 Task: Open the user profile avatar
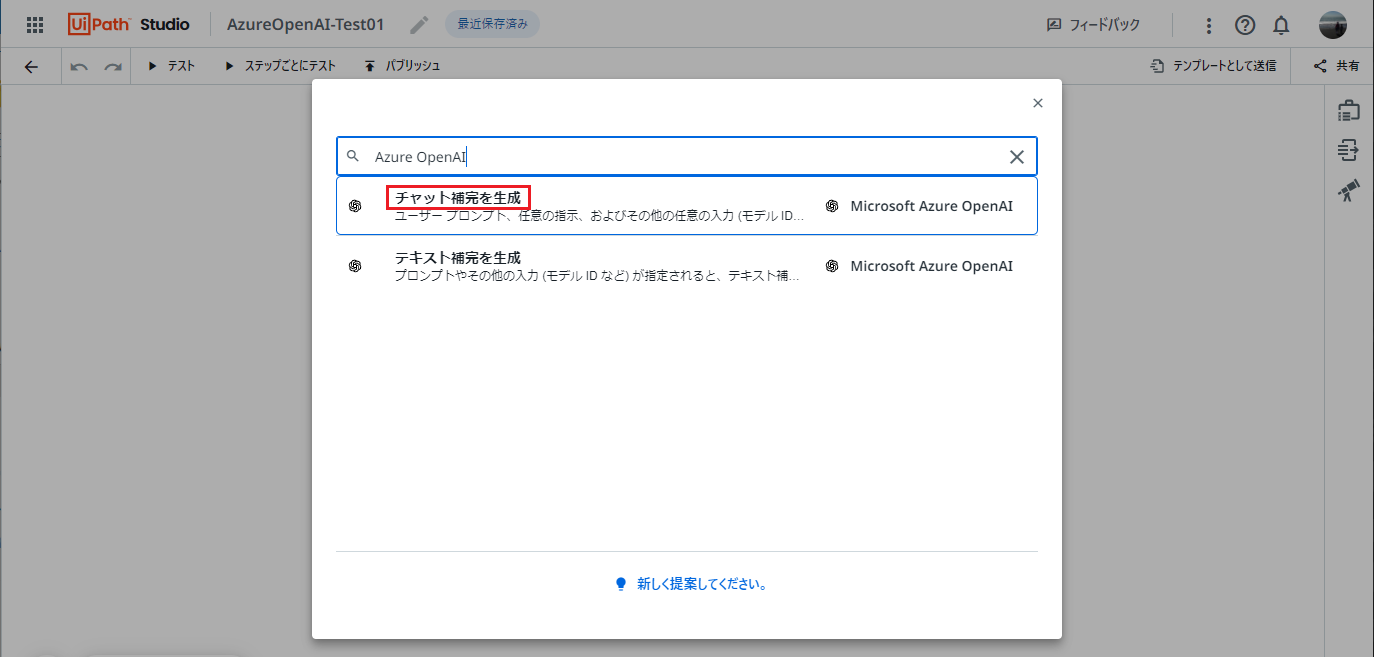(x=1333, y=25)
